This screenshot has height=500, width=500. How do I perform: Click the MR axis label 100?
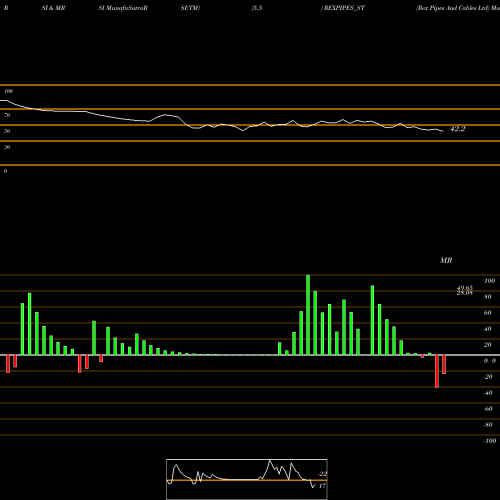[489, 281]
